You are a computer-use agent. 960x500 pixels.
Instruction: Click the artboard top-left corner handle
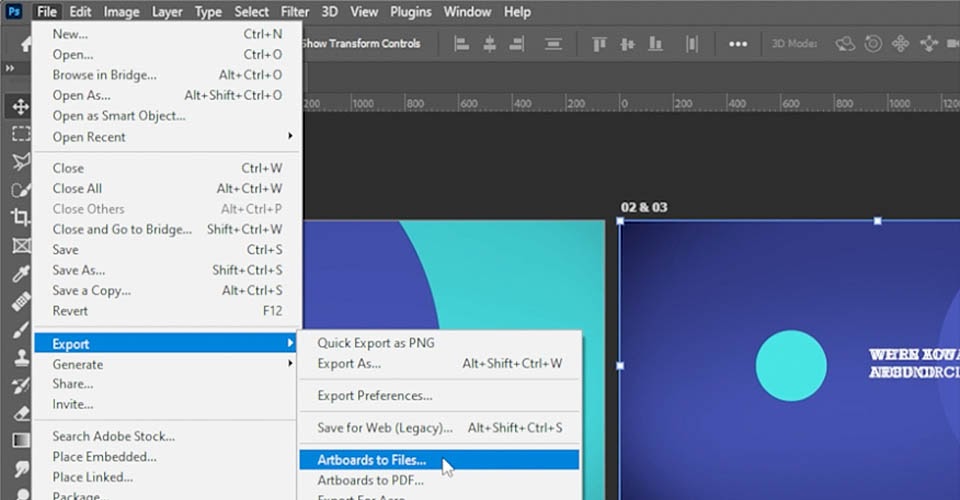[x=620, y=221]
